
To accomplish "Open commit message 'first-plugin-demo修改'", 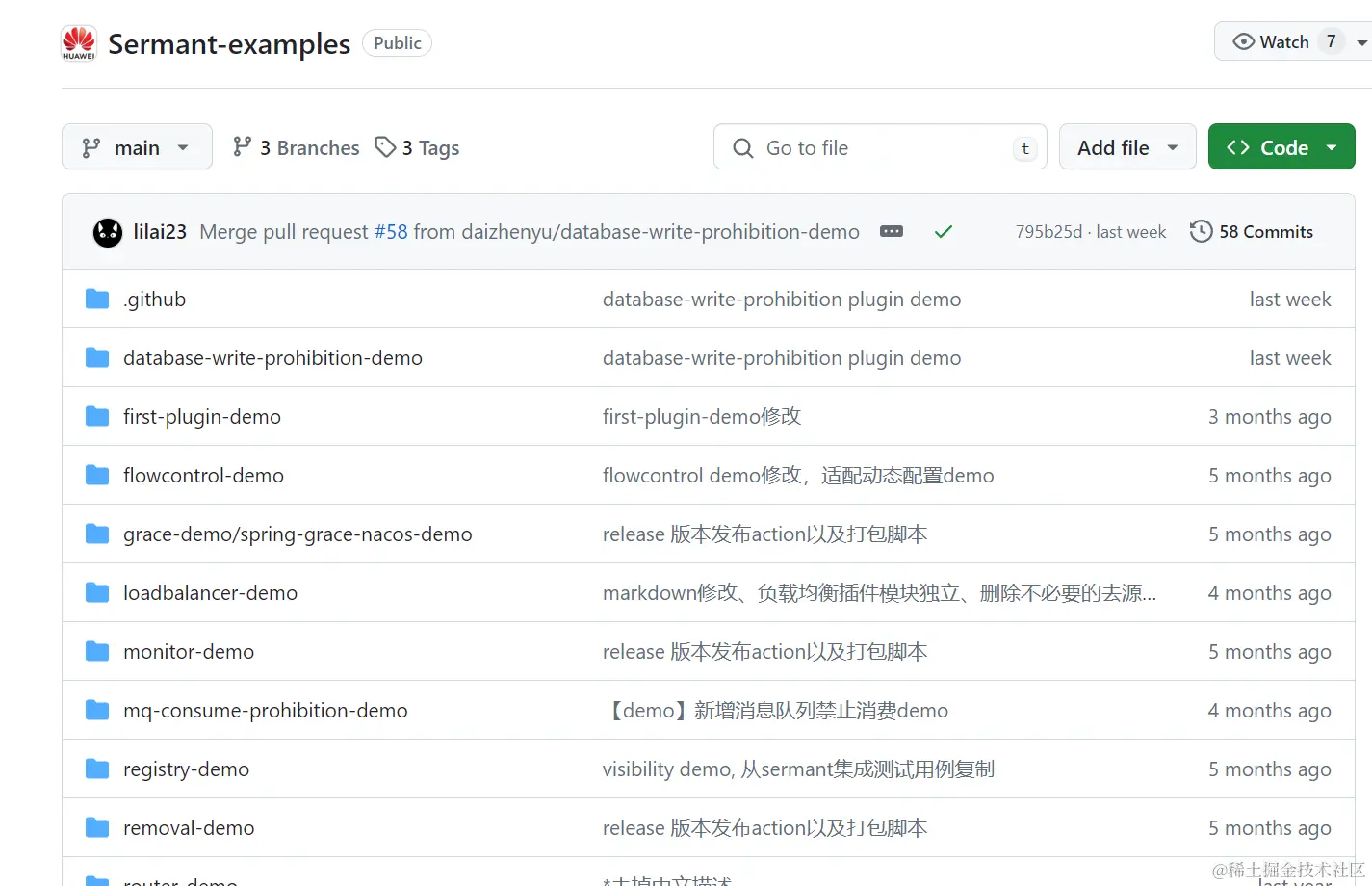I will pyautogui.click(x=702, y=417).
